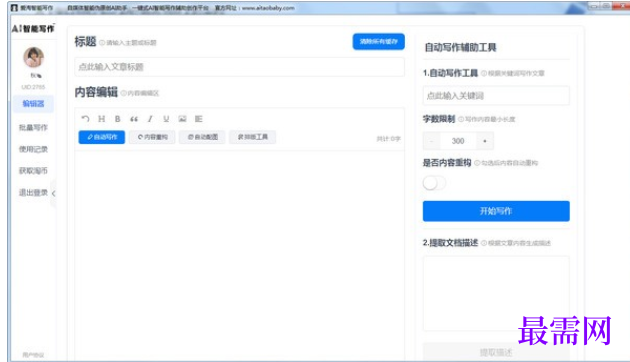
Task: Insert an image using picture icon
Action: (182, 119)
